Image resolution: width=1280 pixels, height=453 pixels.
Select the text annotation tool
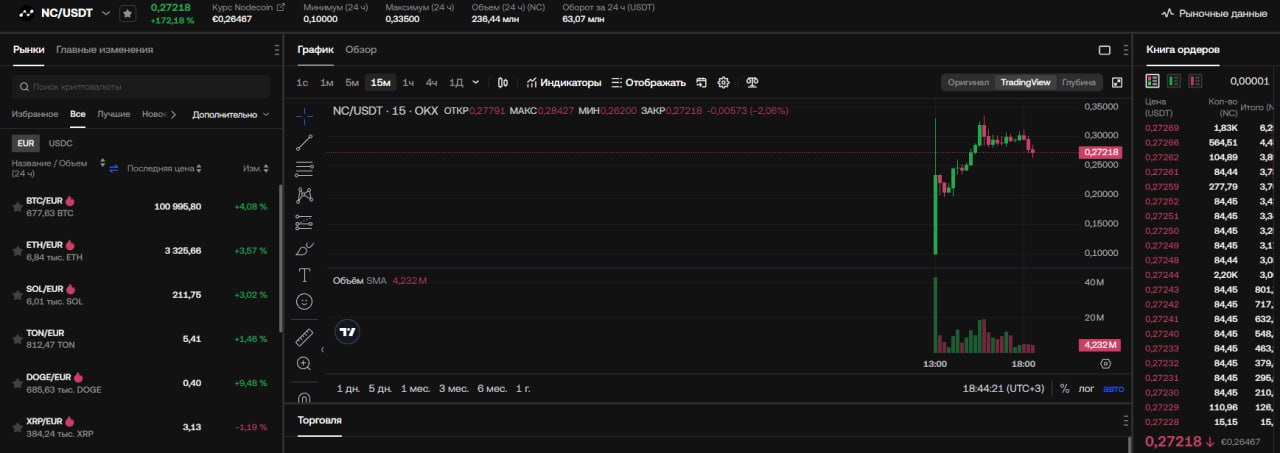click(x=304, y=274)
